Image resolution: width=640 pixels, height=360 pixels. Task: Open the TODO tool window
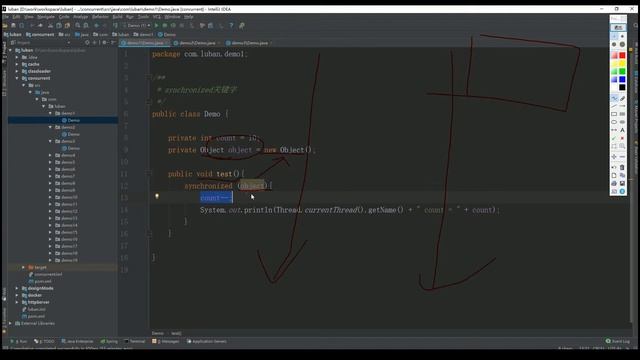click(x=44, y=341)
